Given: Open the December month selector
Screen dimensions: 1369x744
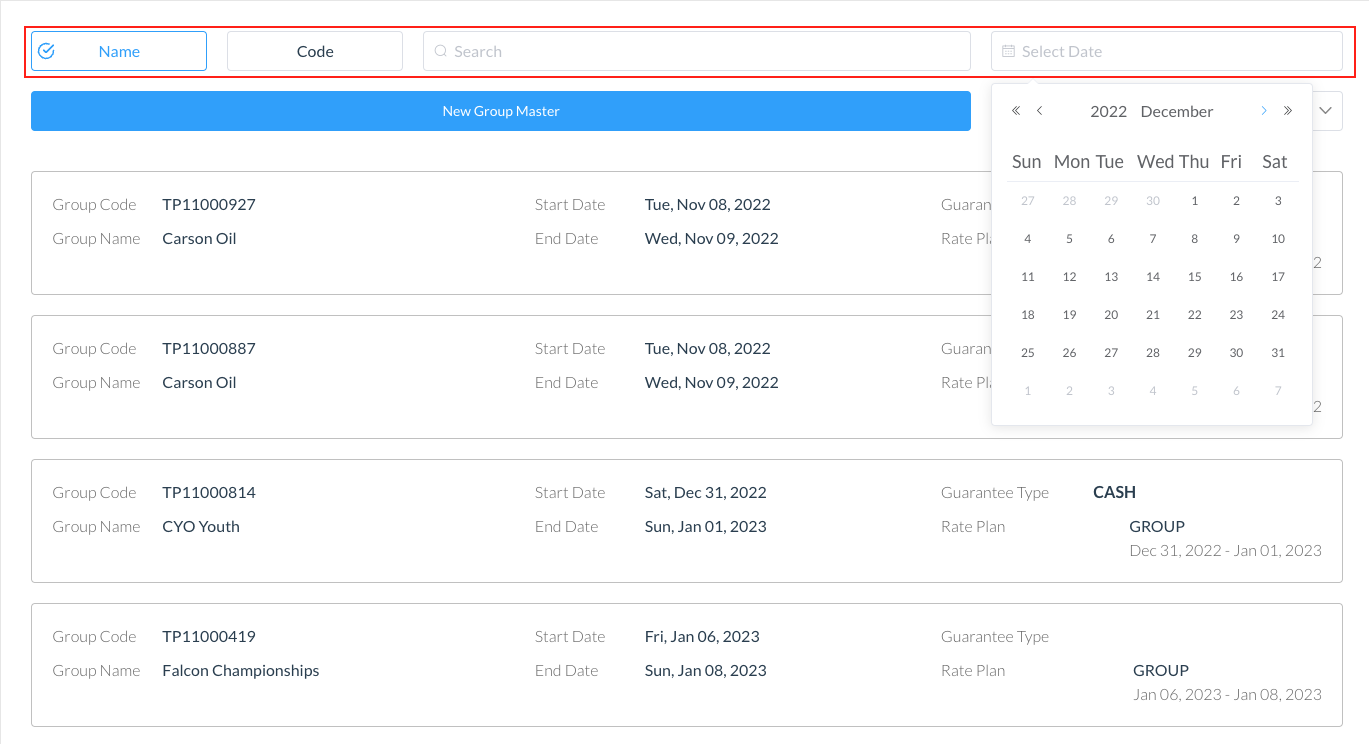Looking at the screenshot, I should (1176, 111).
